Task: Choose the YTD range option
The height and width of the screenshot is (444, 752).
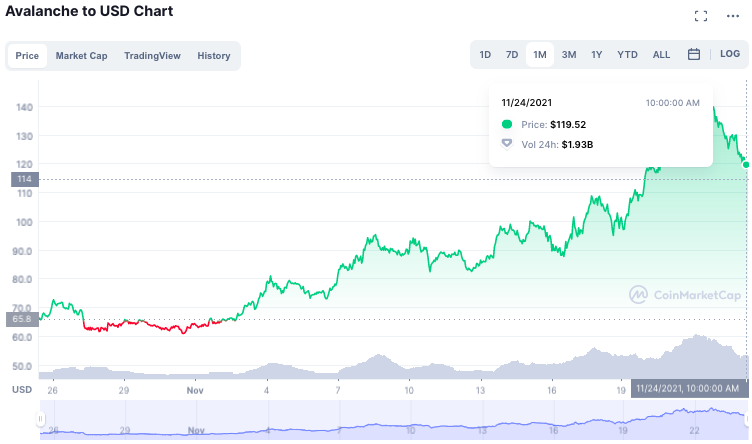Action: coord(627,55)
